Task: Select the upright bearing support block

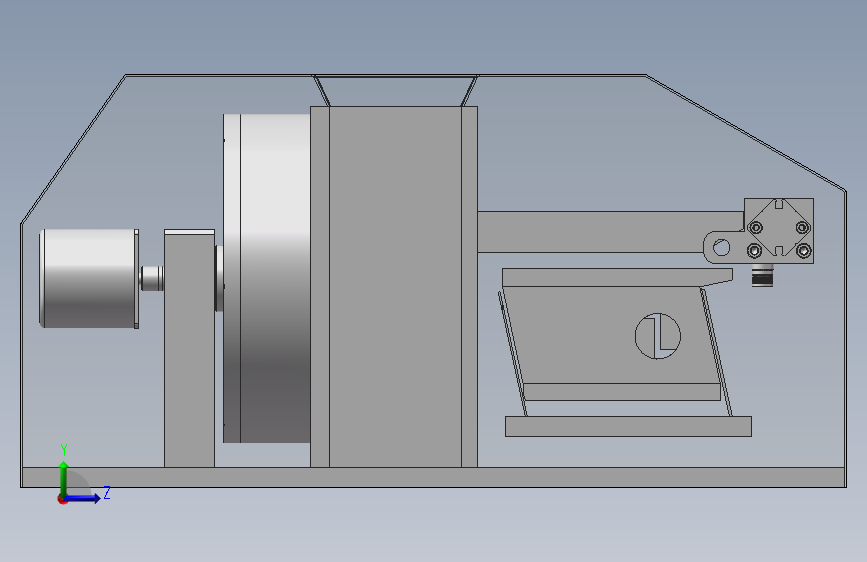Action: [189, 348]
